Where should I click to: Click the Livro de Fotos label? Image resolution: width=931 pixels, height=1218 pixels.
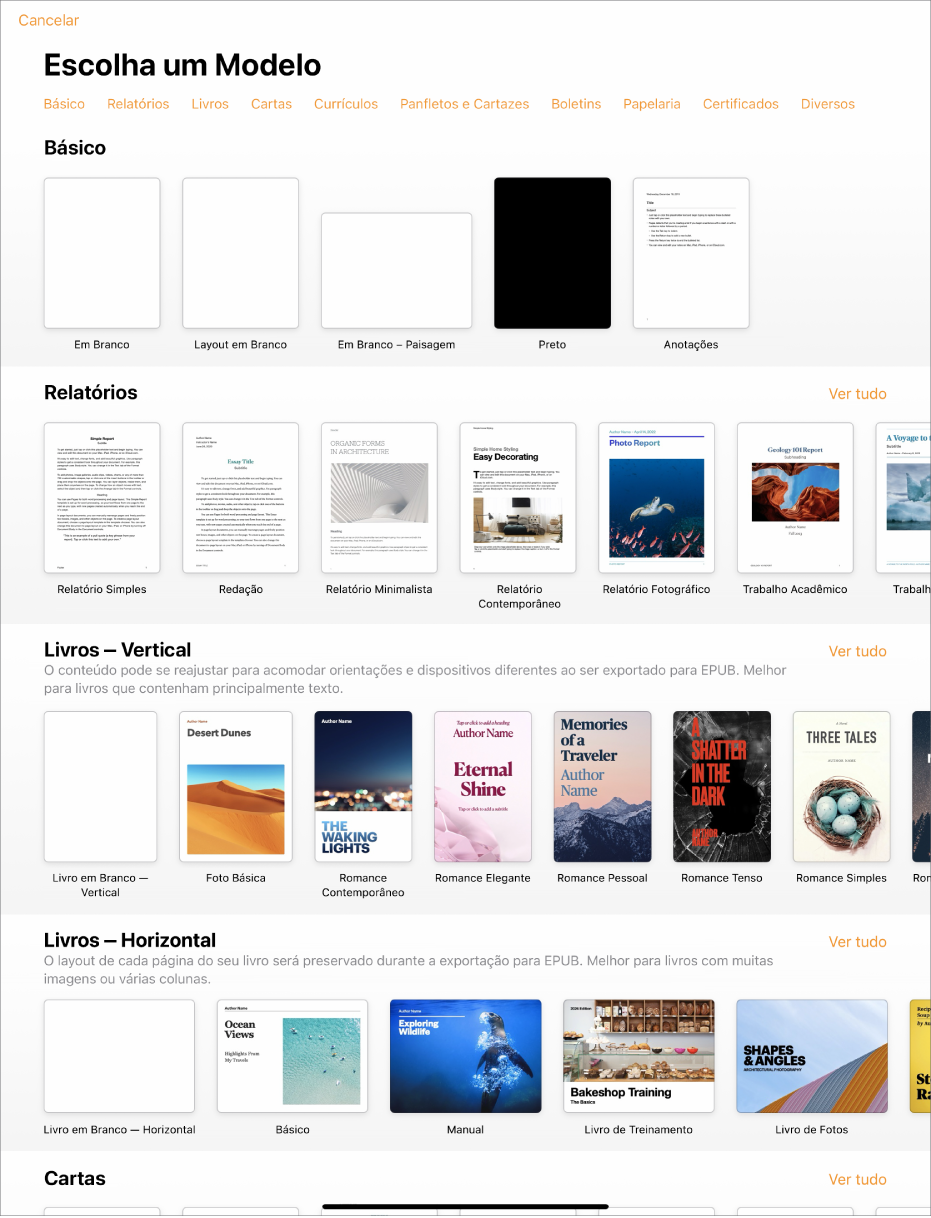[812, 1130]
